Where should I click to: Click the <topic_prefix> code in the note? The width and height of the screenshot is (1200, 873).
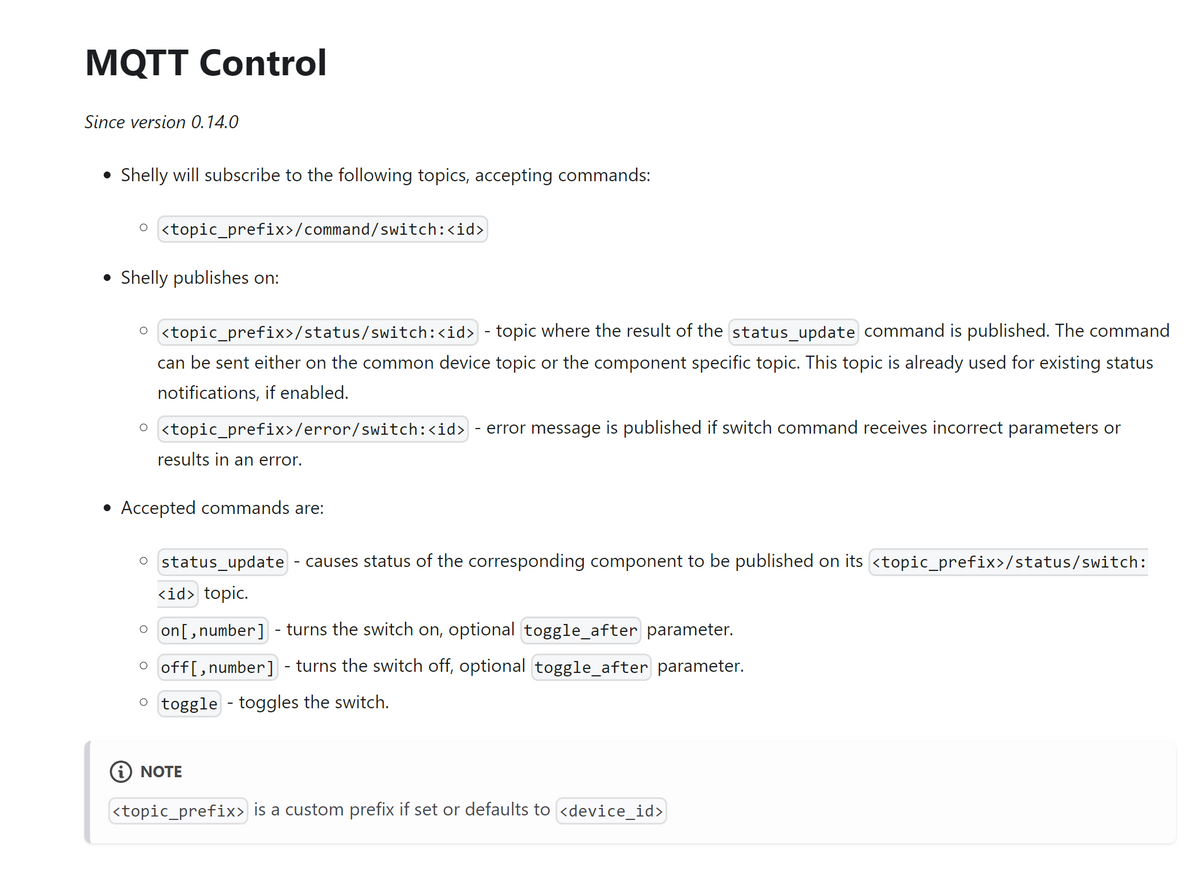179,811
